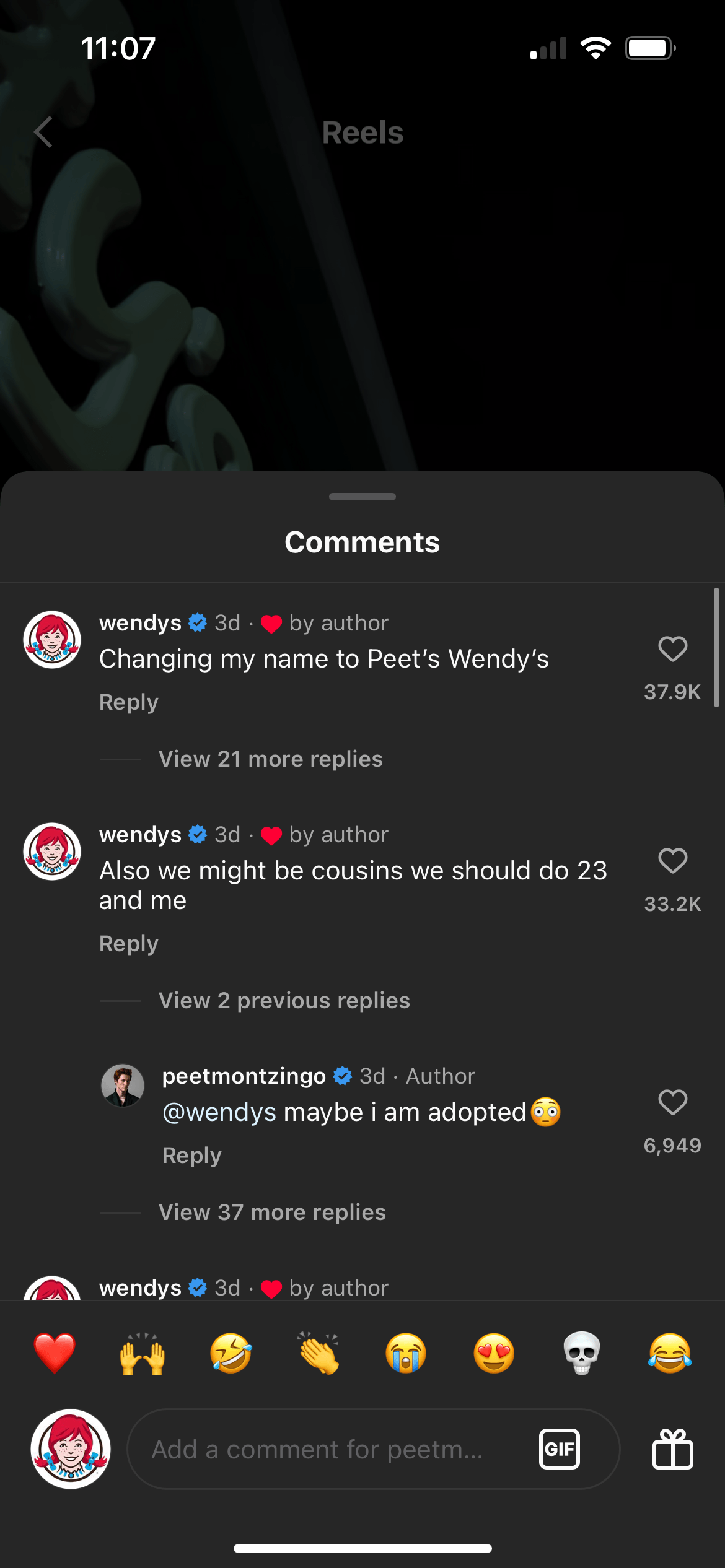Open the @wendys mention link
725x1568 pixels.
219,1112
